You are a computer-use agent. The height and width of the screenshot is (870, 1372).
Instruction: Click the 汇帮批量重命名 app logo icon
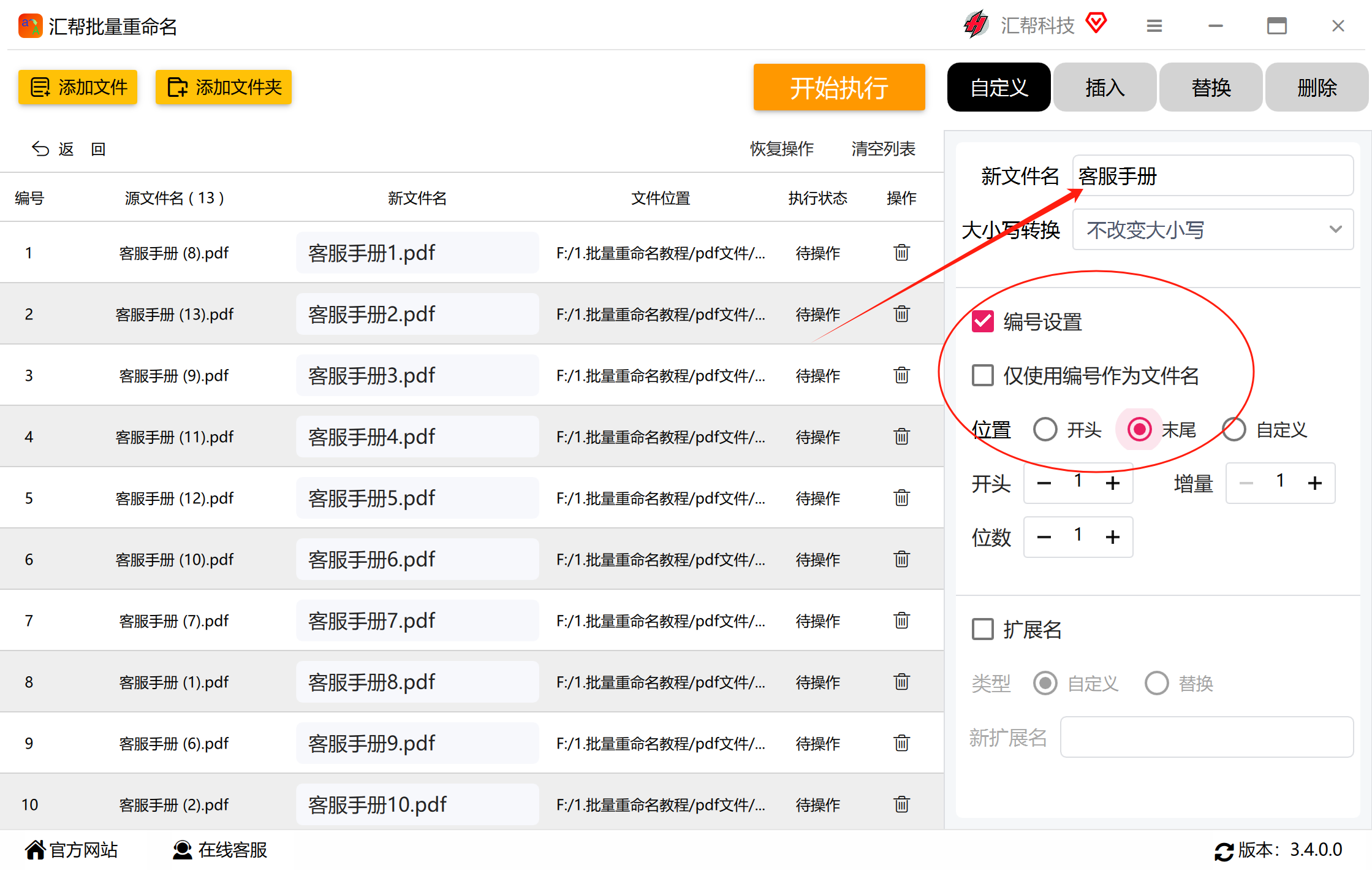pyautogui.click(x=30, y=26)
